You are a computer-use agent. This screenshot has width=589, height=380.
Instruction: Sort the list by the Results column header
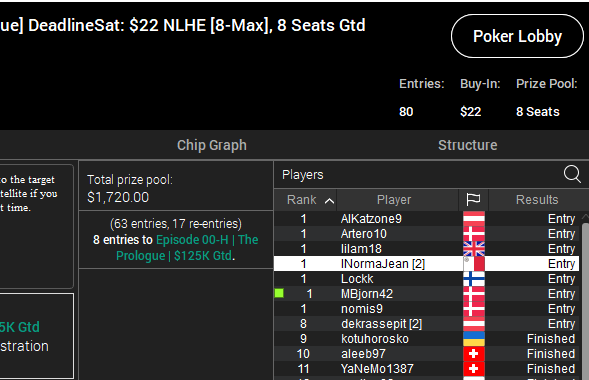click(537, 200)
